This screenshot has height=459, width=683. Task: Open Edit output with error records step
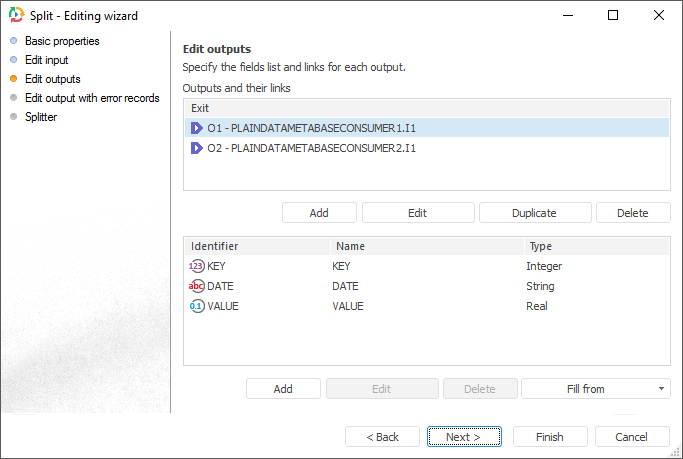(x=92, y=98)
